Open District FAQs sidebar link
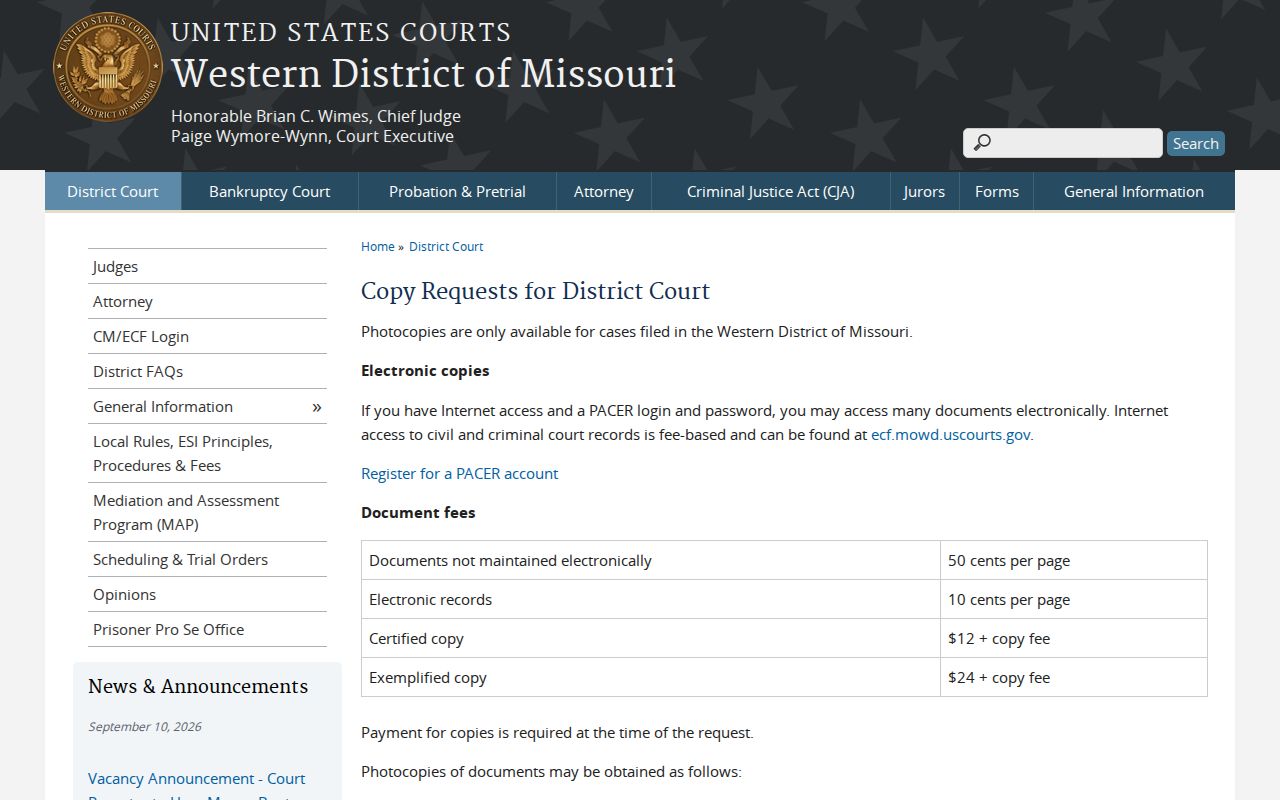Viewport: 1280px width, 800px height. pos(207,371)
